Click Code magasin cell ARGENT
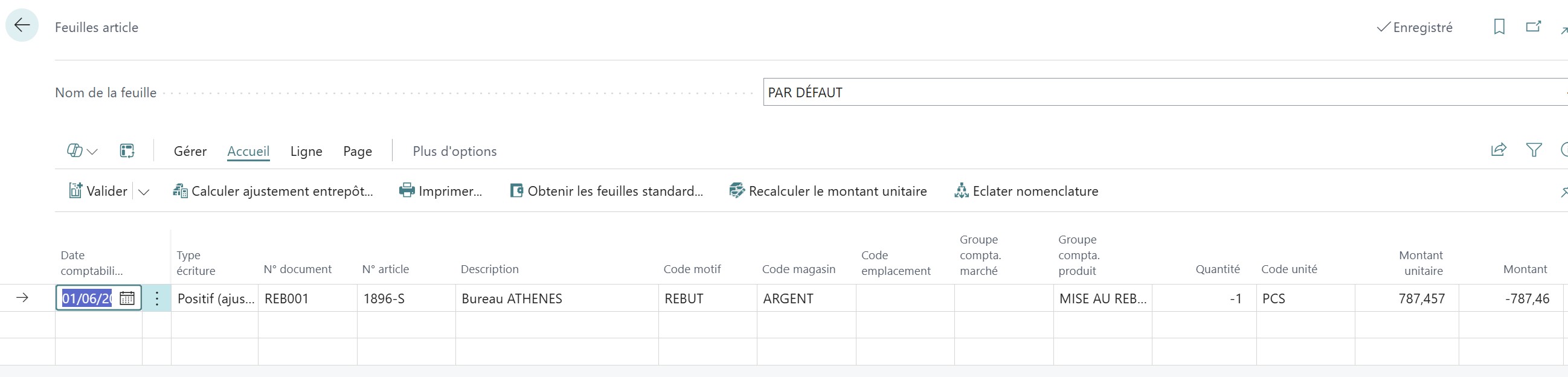This screenshot has height=377, width=1568. click(x=806, y=298)
